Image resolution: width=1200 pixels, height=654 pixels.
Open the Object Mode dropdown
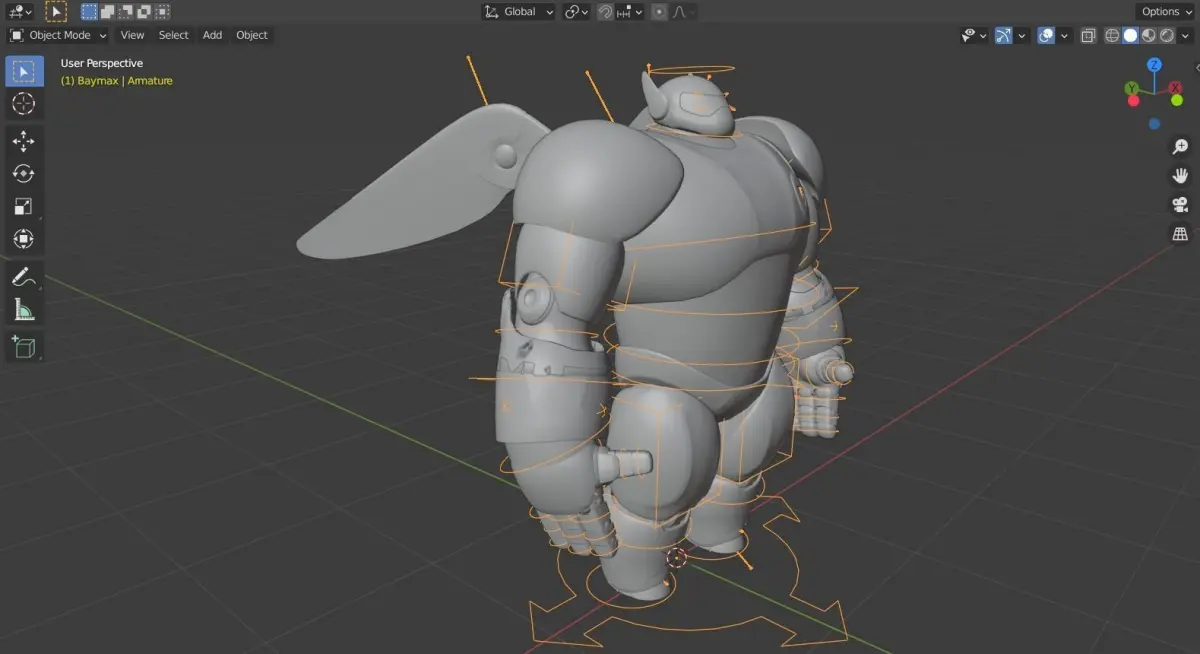click(57, 35)
